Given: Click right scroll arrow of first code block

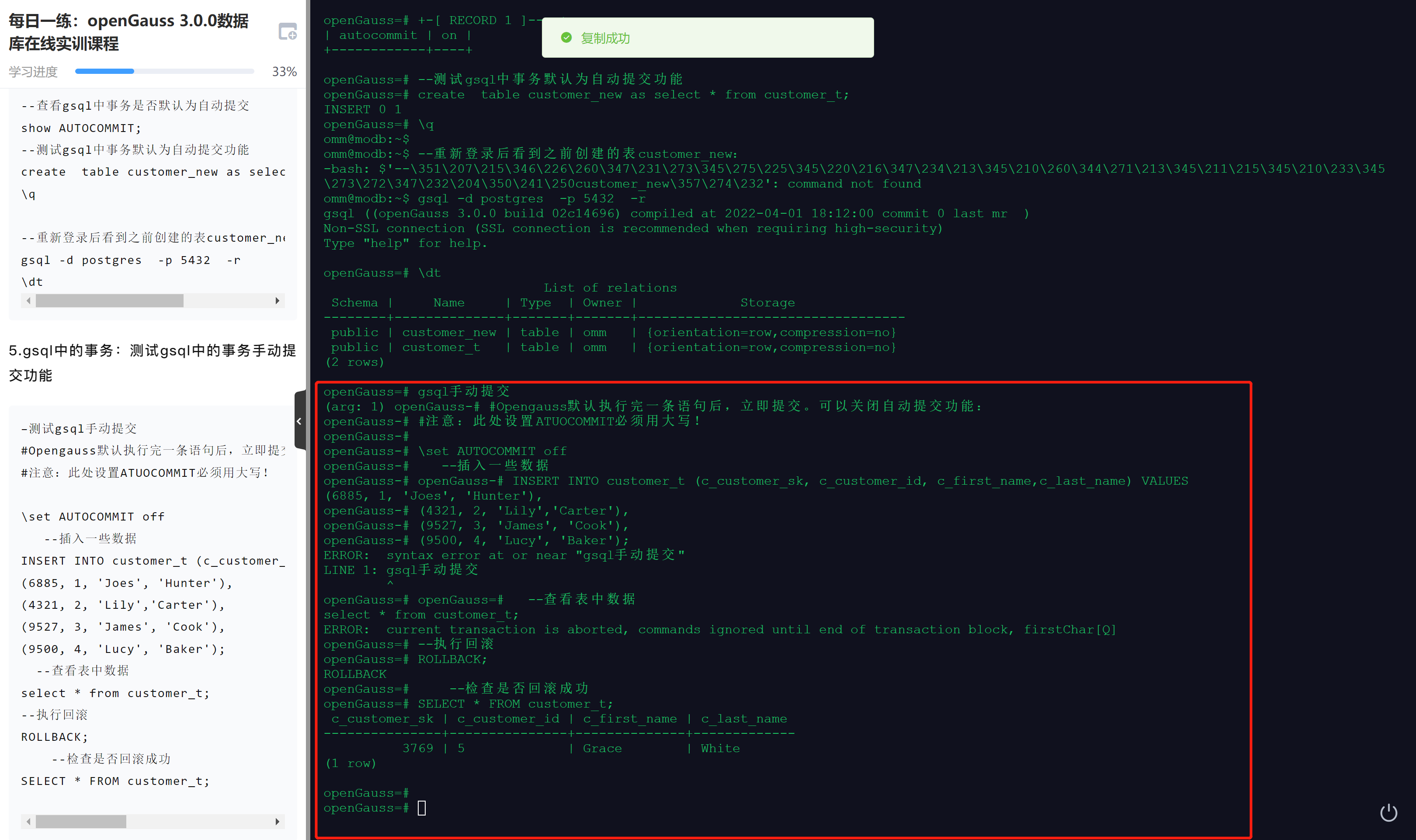Looking at the screenshot, I should click(277, 301).
